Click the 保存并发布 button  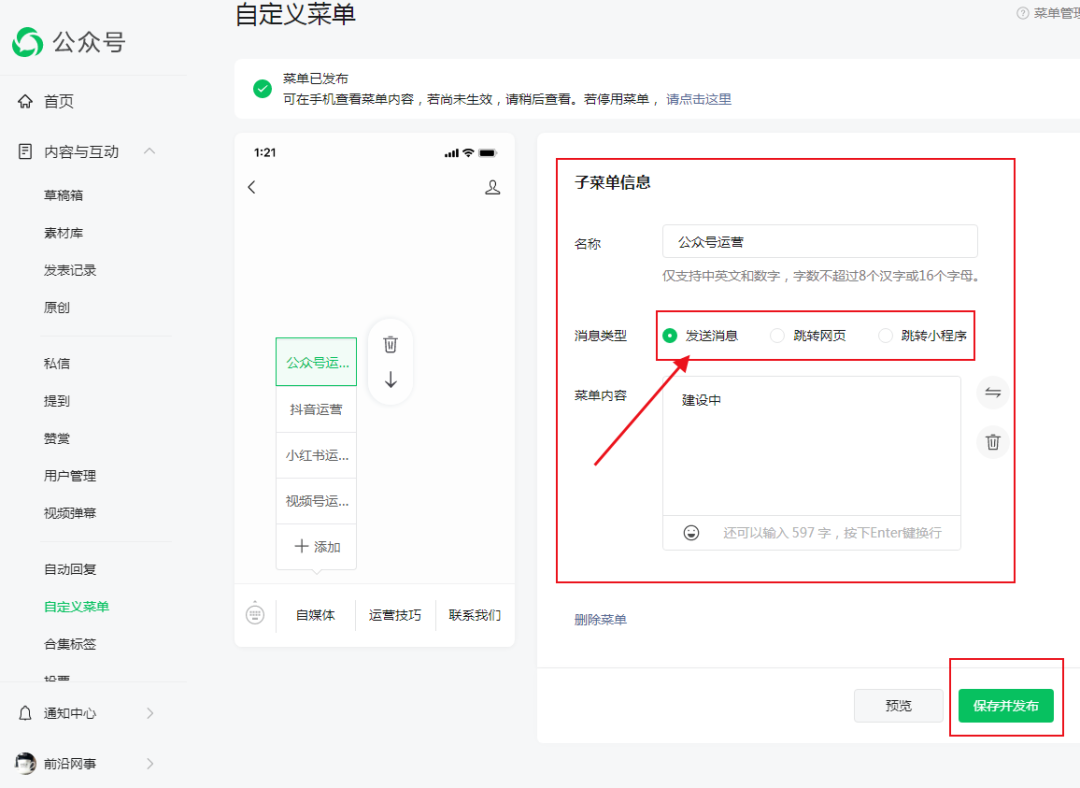tap(1006, 705)
